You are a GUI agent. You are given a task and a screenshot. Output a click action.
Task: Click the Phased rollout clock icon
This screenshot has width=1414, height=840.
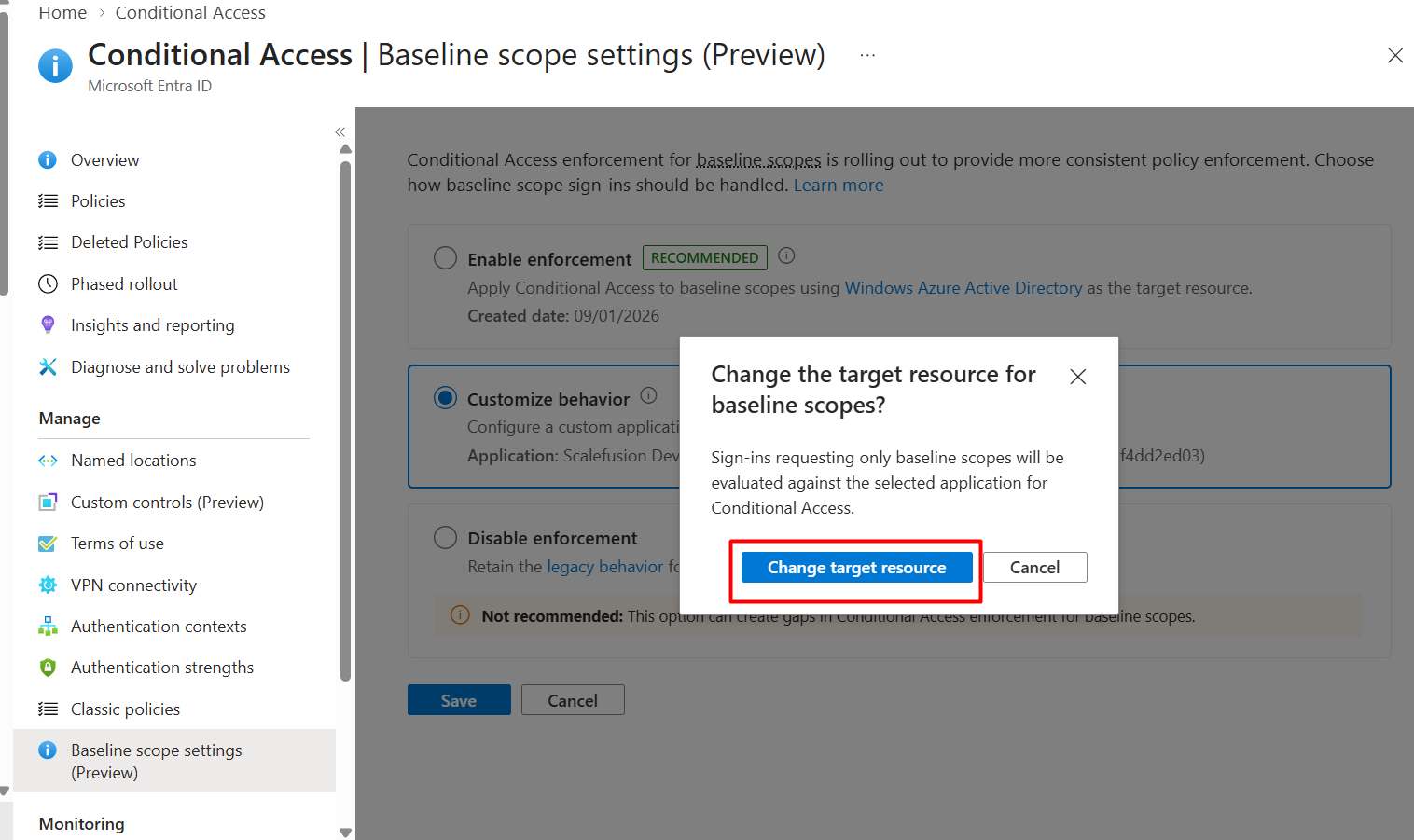tap(48, 283)
